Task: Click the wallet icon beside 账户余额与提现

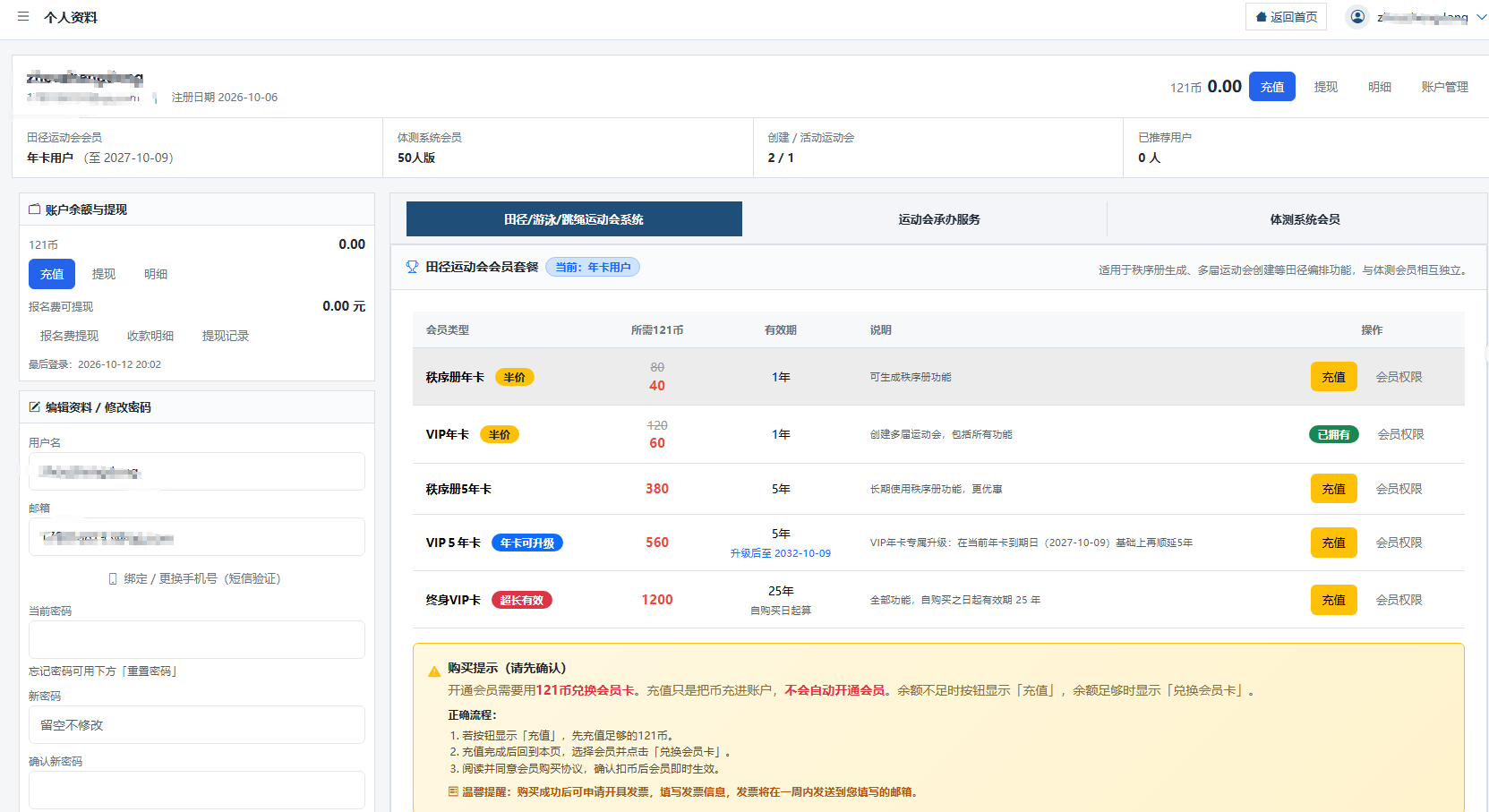Action: point(35,209)
